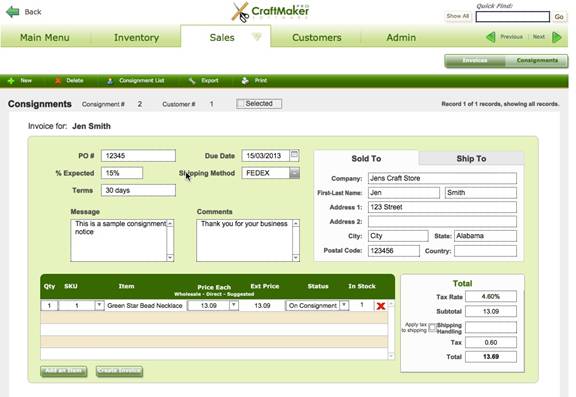Click the Company field Jens Craft Store
Image resolution: width=576 pixels, height=397 pixels.
tap(442, 178)
